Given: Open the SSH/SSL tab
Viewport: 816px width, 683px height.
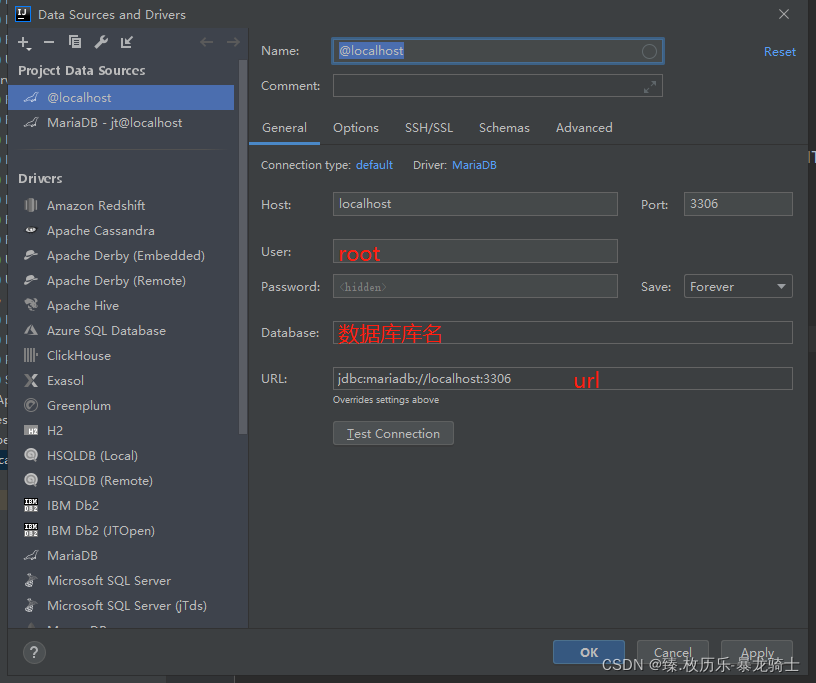Looking at the screenshot, I should point(429,128).
